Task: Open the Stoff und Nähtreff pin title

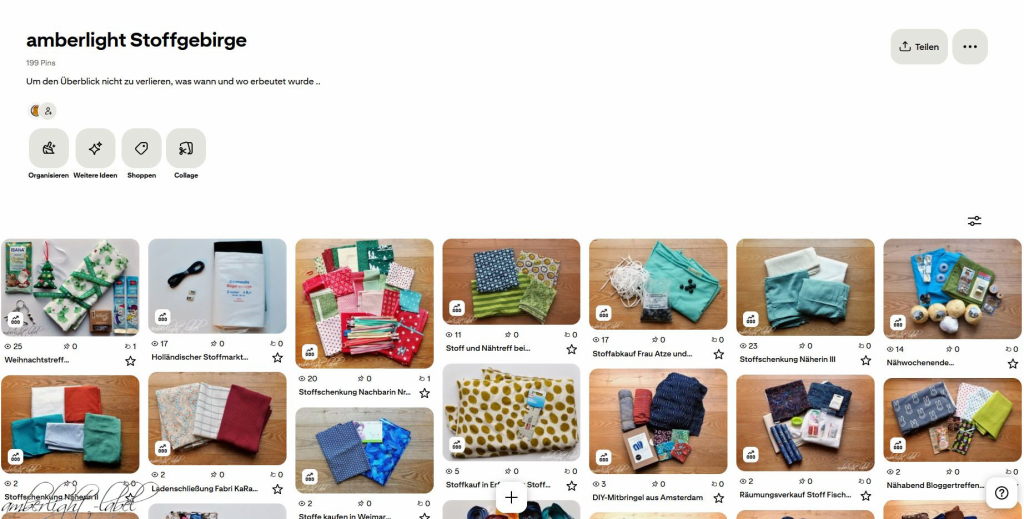Action: point(488,349)
